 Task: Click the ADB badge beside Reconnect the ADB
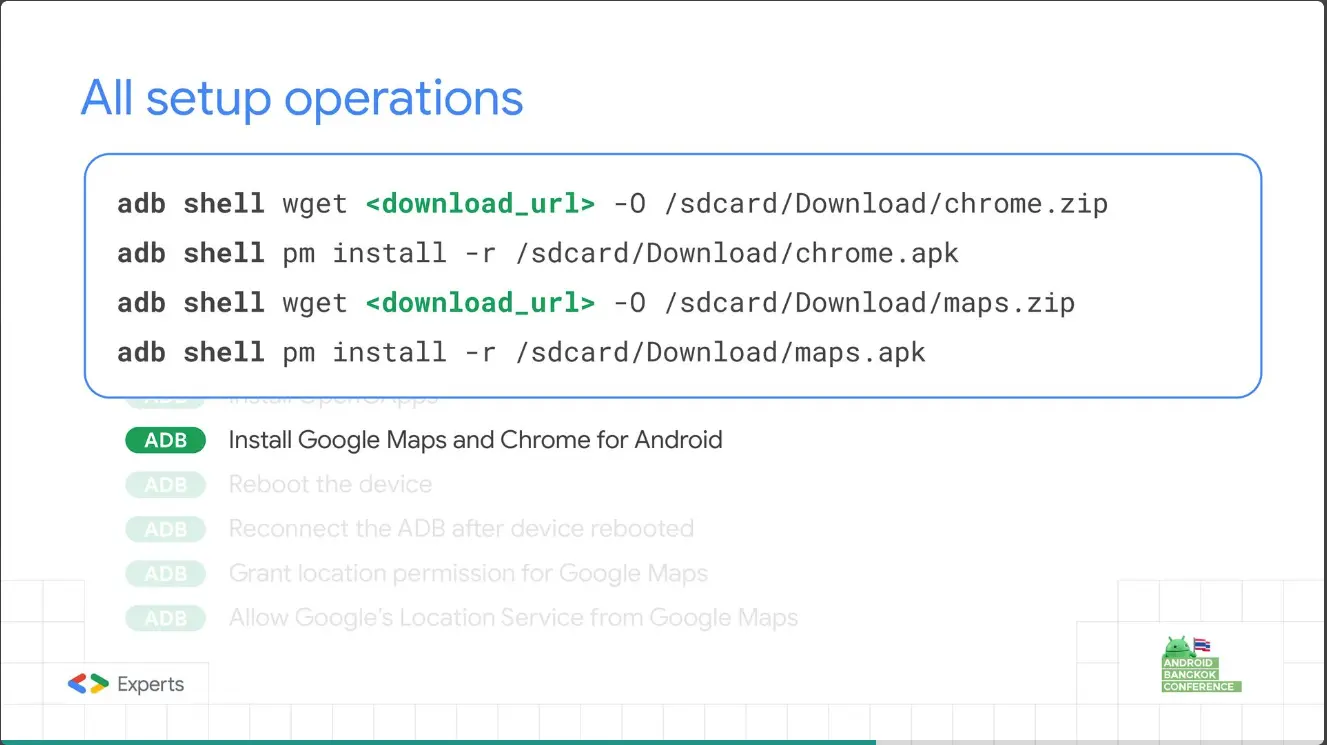click(x=165, y=529)
